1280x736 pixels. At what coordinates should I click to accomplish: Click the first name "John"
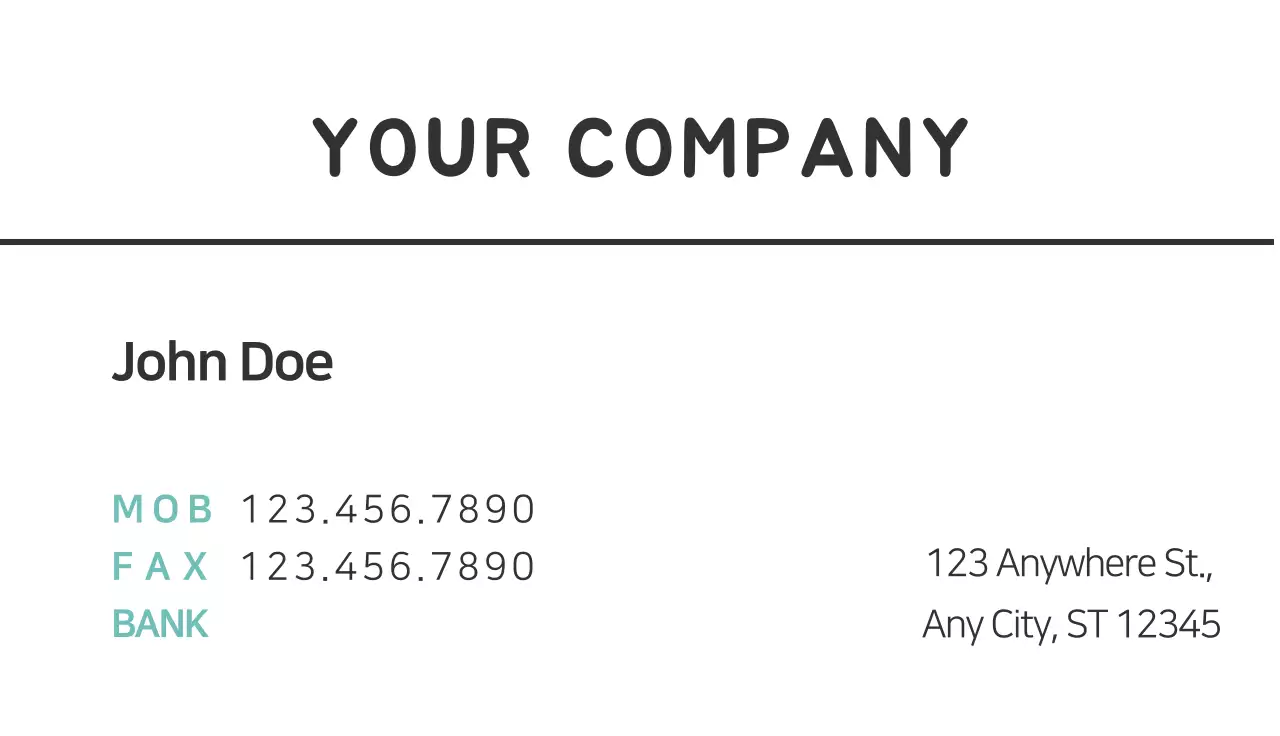[x=171, y=362]
